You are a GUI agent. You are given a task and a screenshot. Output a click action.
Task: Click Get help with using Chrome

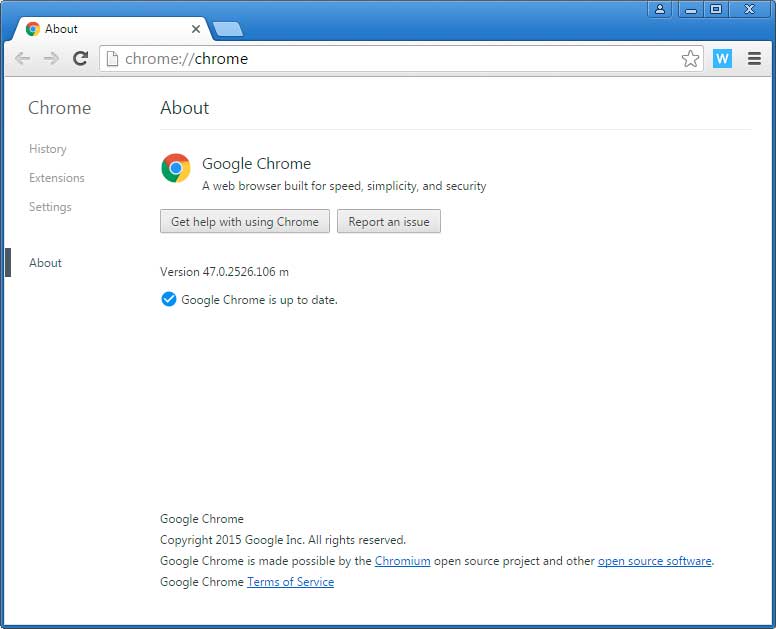coord(245,221)
